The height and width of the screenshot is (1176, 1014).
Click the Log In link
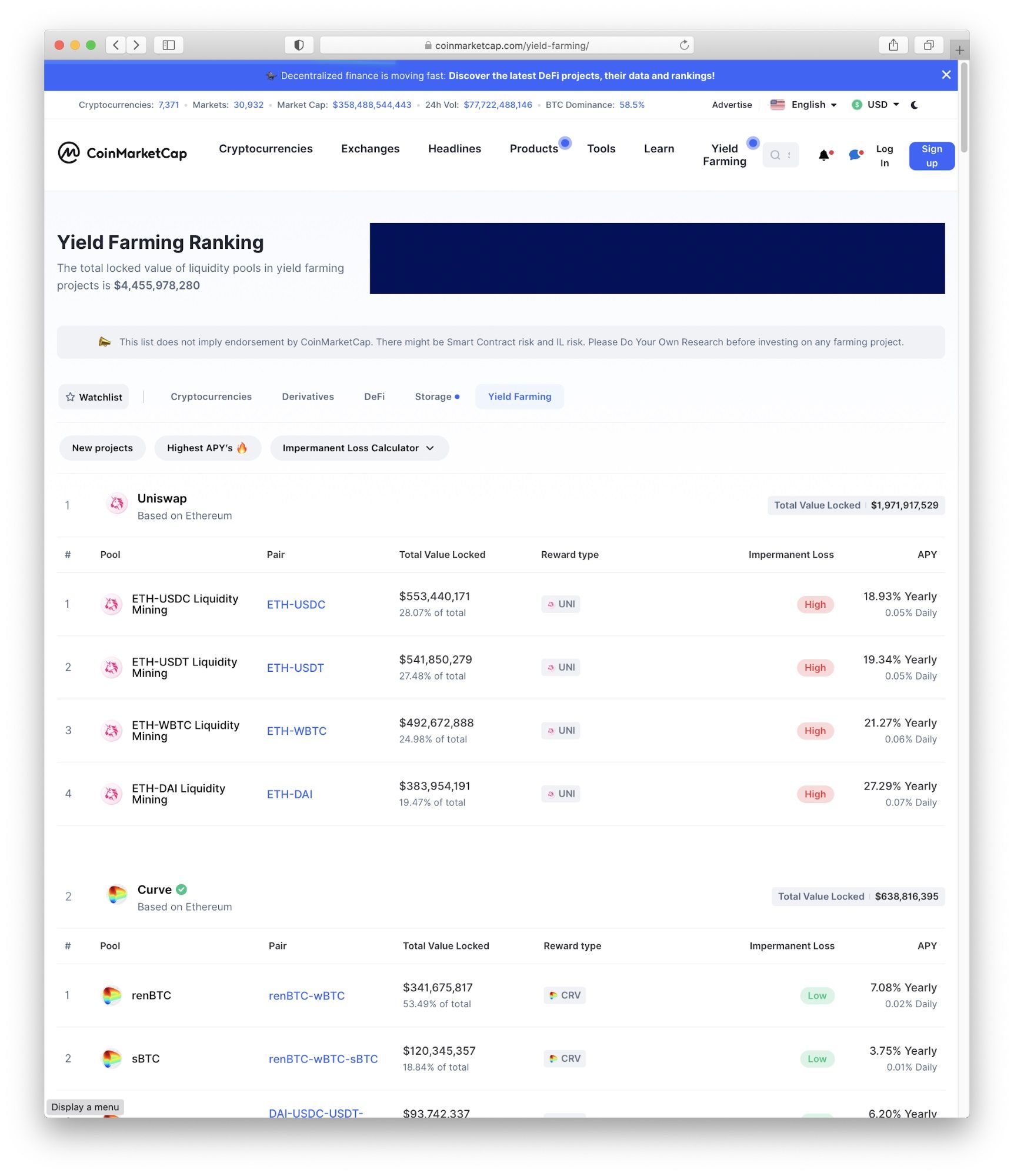pyautogui.click(x=884, y=156)
